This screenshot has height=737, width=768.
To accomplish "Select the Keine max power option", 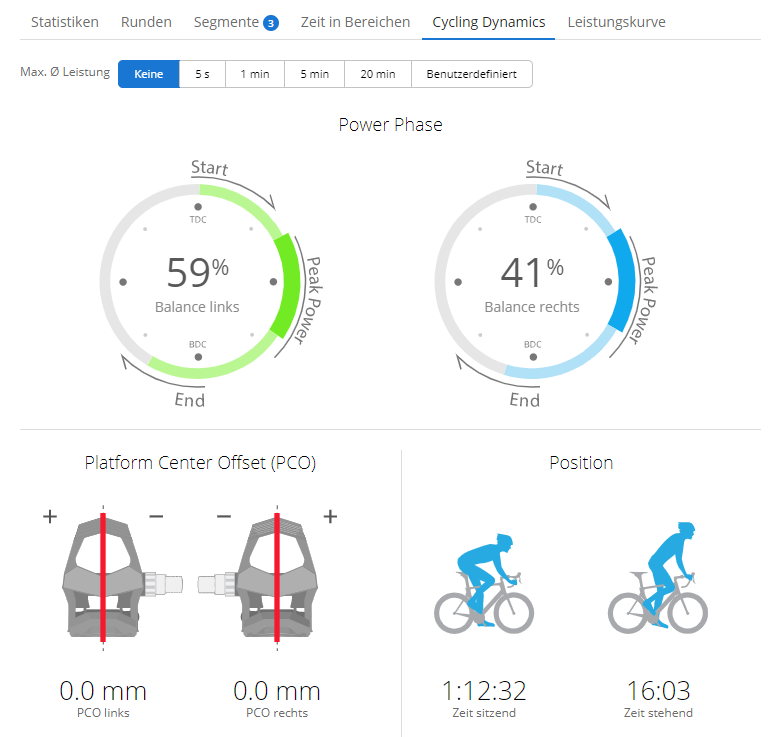I will tap(149, 74).
